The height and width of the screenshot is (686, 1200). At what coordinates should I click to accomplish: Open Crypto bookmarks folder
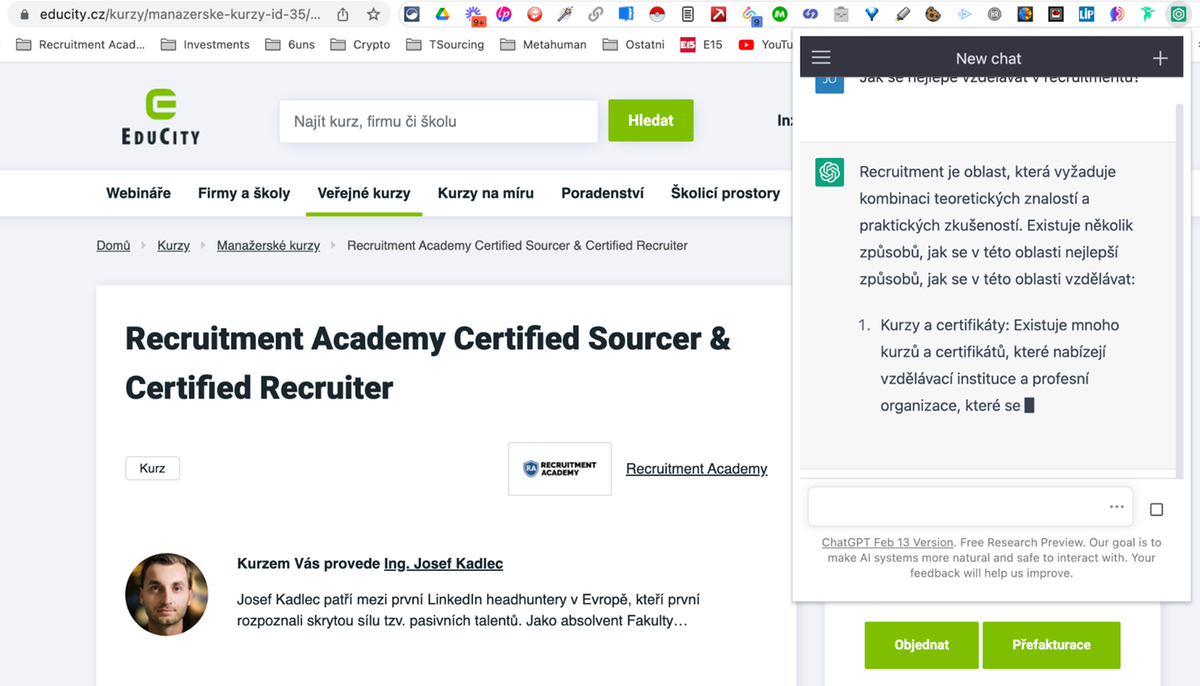click(360, 44)
